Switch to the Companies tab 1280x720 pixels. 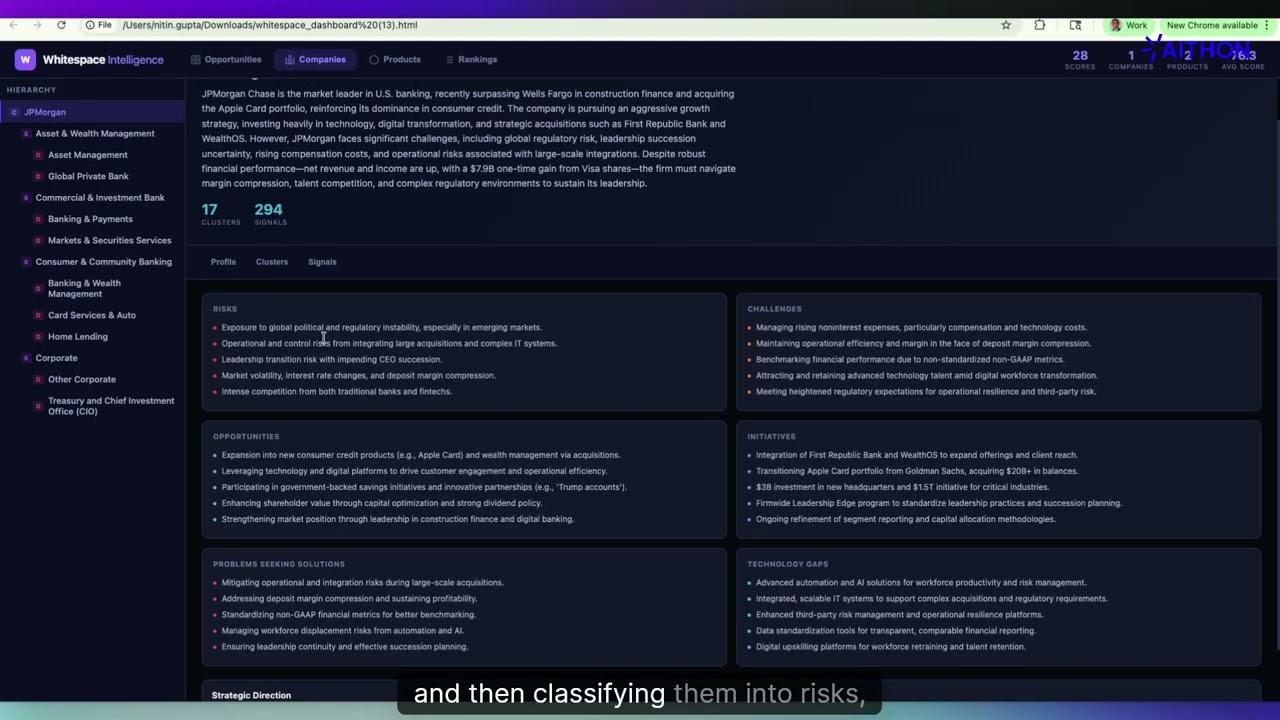[x=315, y=59]
